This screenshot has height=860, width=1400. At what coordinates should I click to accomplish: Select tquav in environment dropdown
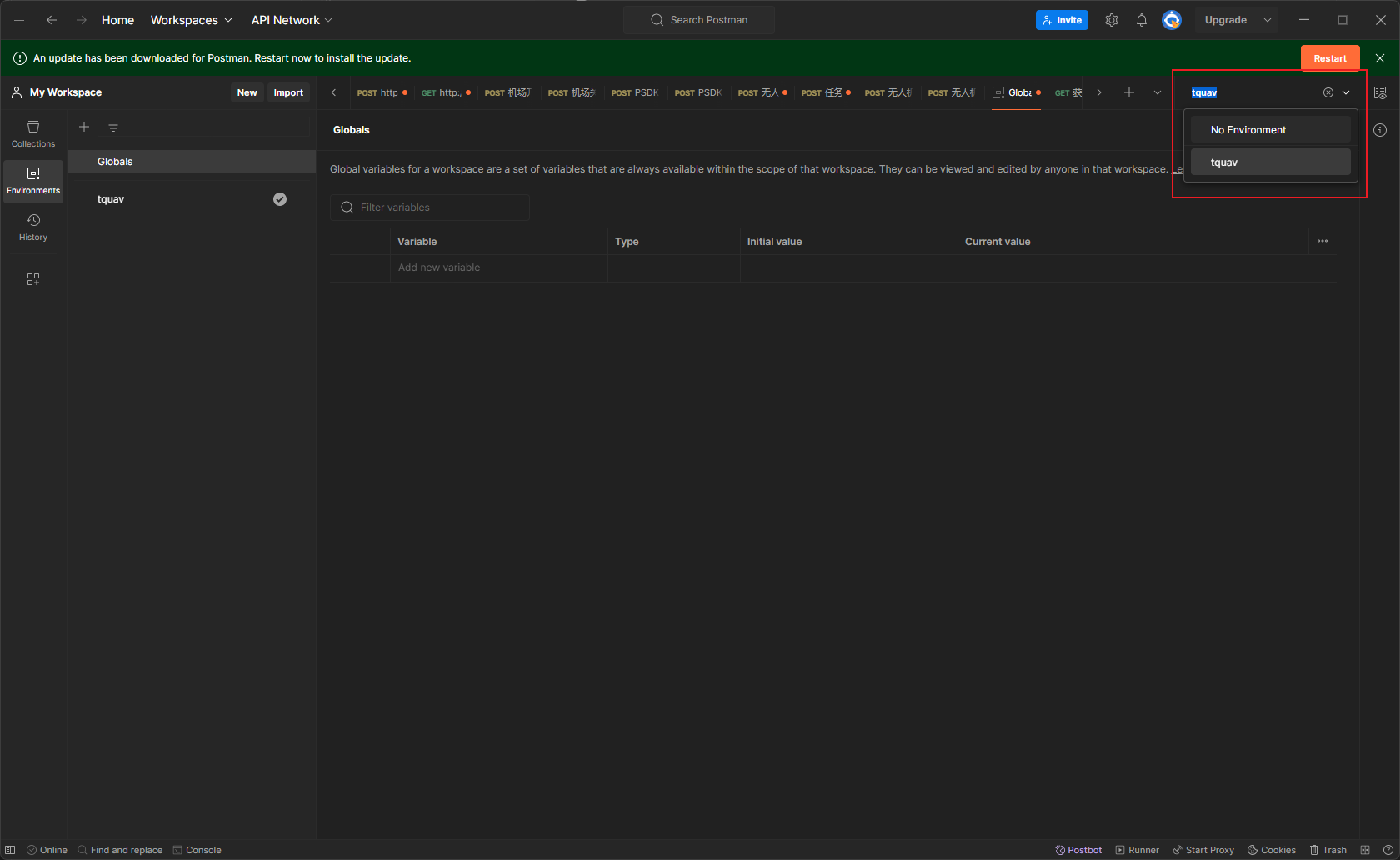click(1270, 162)
